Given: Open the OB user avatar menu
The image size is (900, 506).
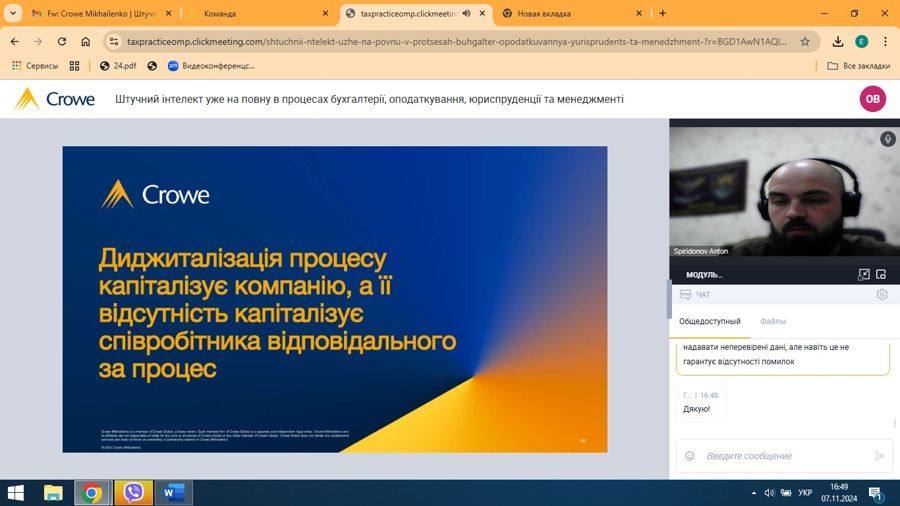Looking at the screenshot, I should [x=872, y=99].
